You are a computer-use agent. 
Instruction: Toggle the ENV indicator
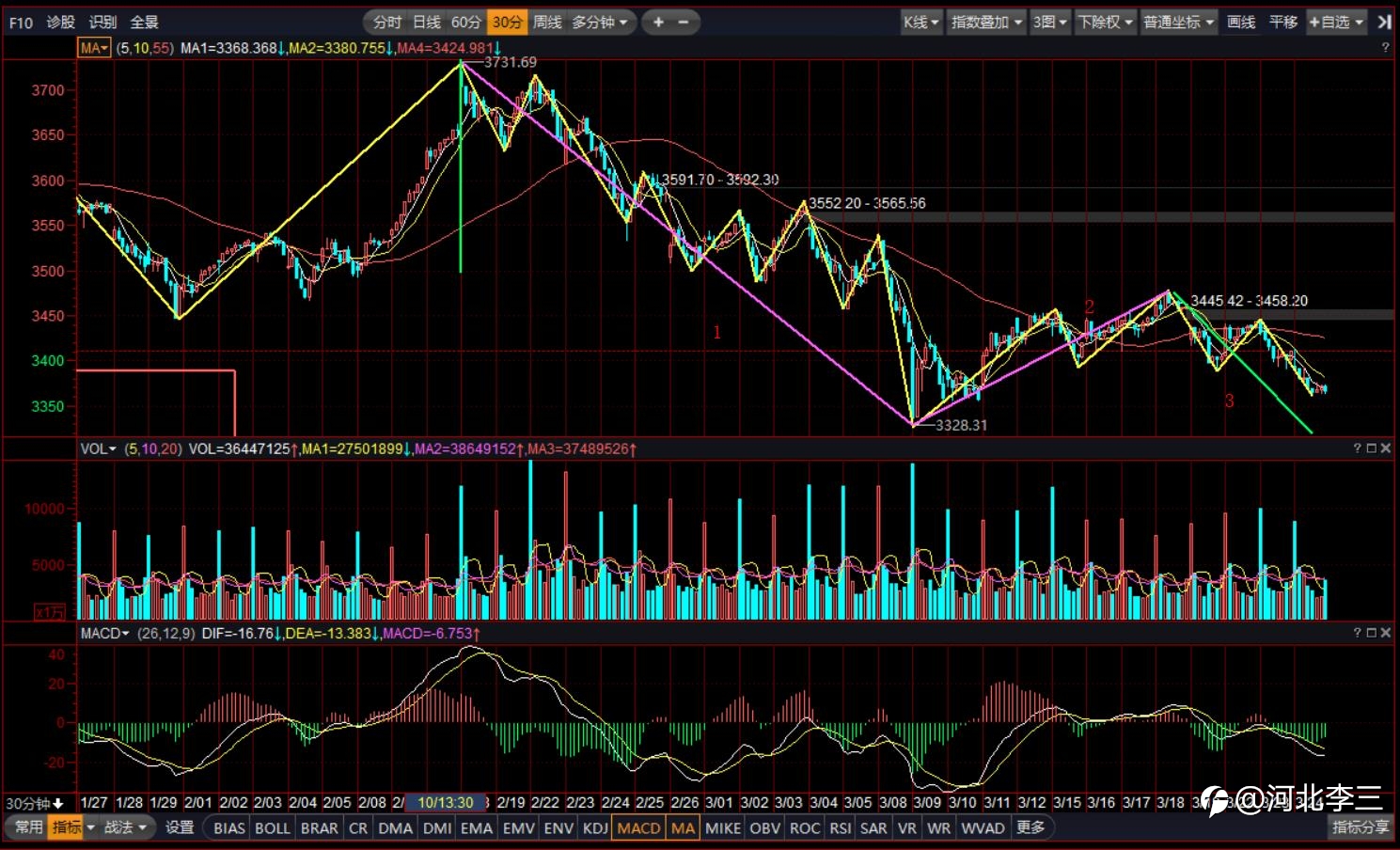[558, 827]
